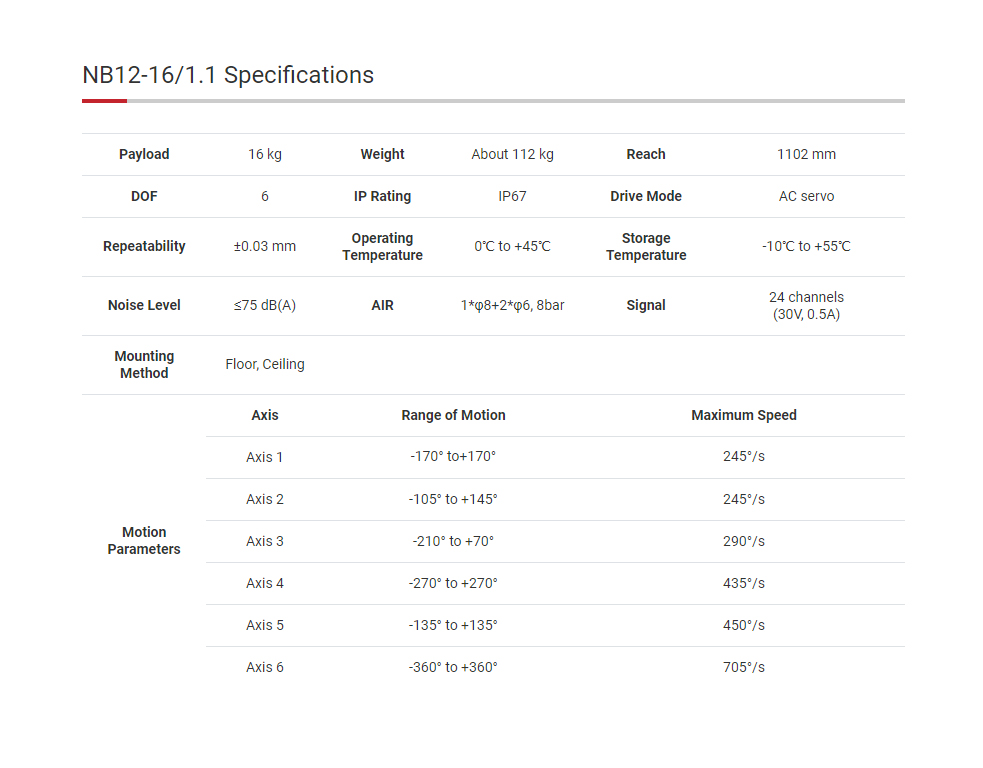Click the AC servo drive mode value
Viewport: 983px width, 768px height.
point(806,196)
